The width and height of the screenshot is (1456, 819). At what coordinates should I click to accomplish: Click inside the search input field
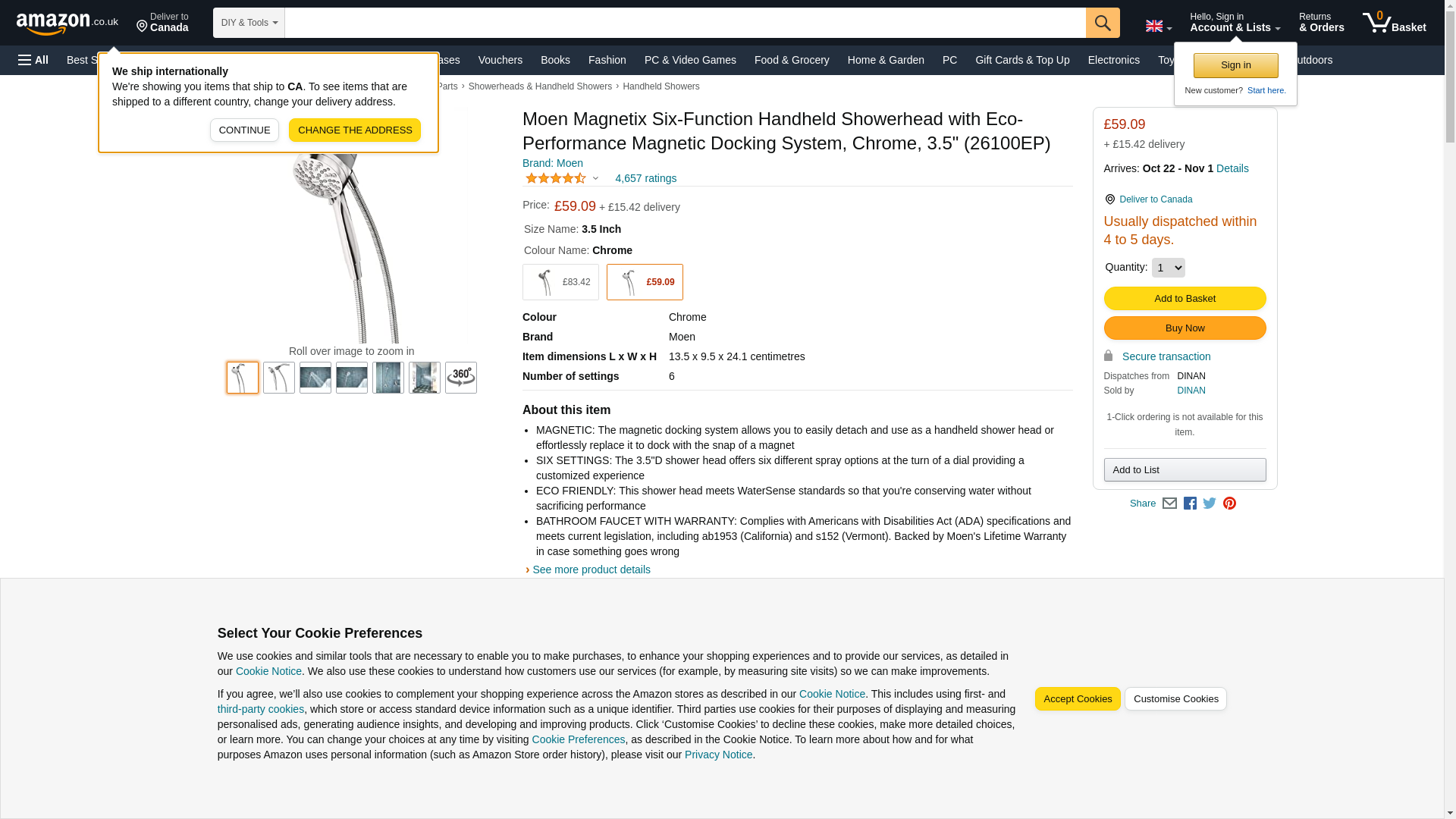point(684,23)
